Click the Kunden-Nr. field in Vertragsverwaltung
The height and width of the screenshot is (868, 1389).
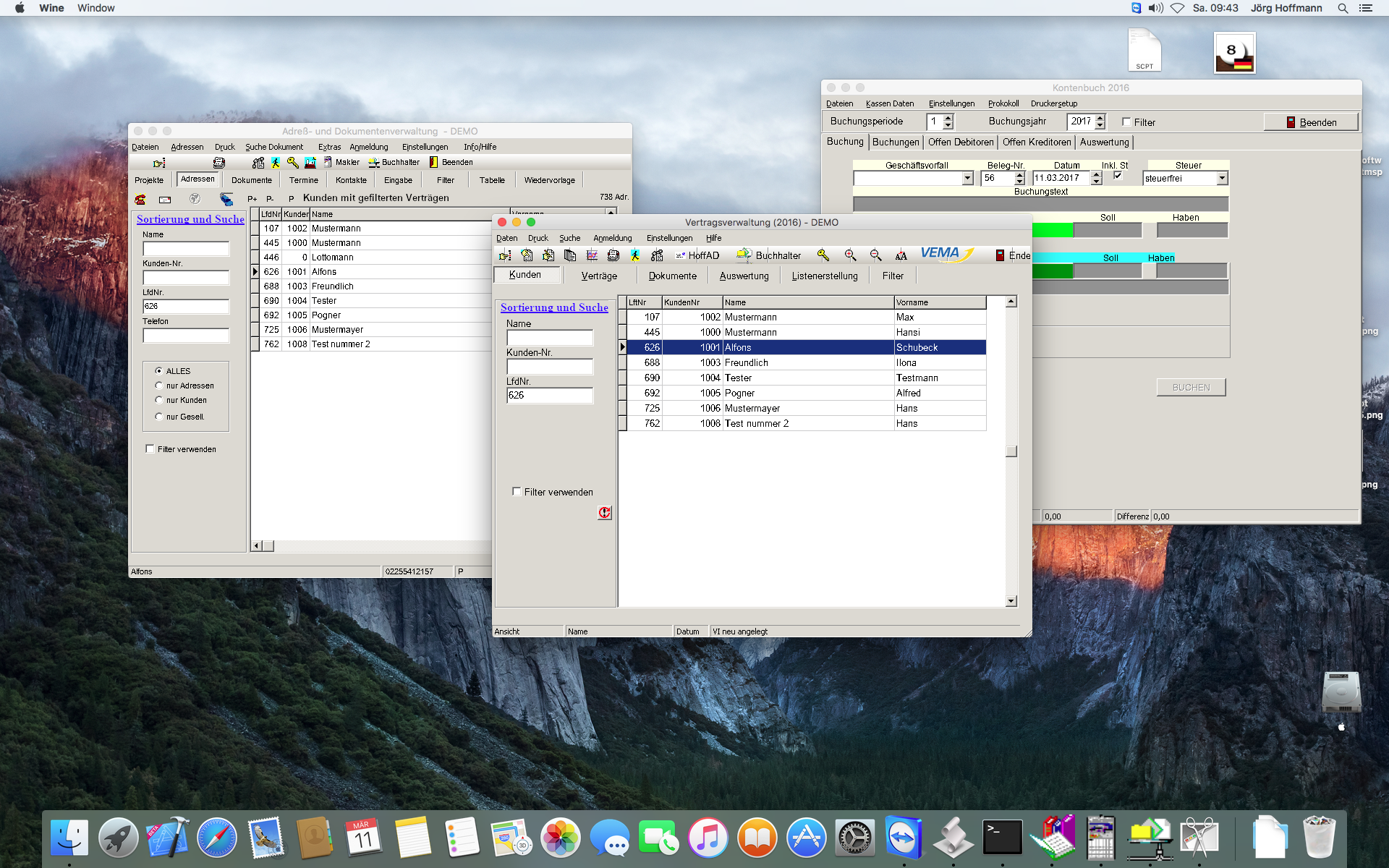click(550, 367)
